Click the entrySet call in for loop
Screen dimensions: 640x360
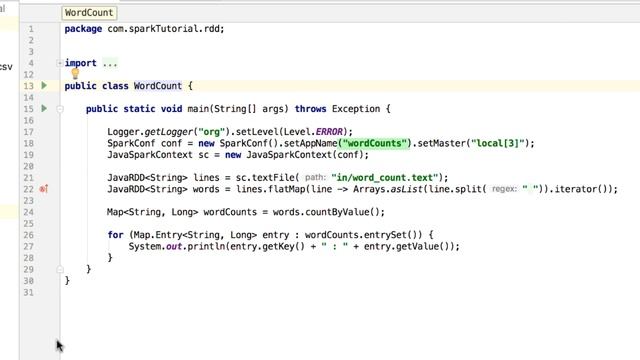pos(390,235)
